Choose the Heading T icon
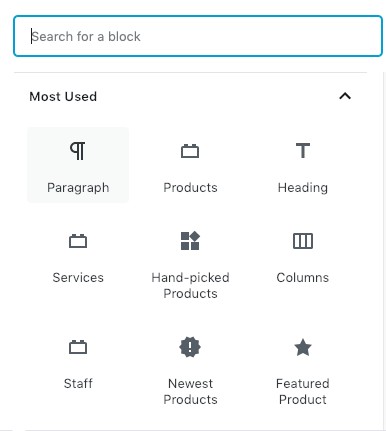 303,151
